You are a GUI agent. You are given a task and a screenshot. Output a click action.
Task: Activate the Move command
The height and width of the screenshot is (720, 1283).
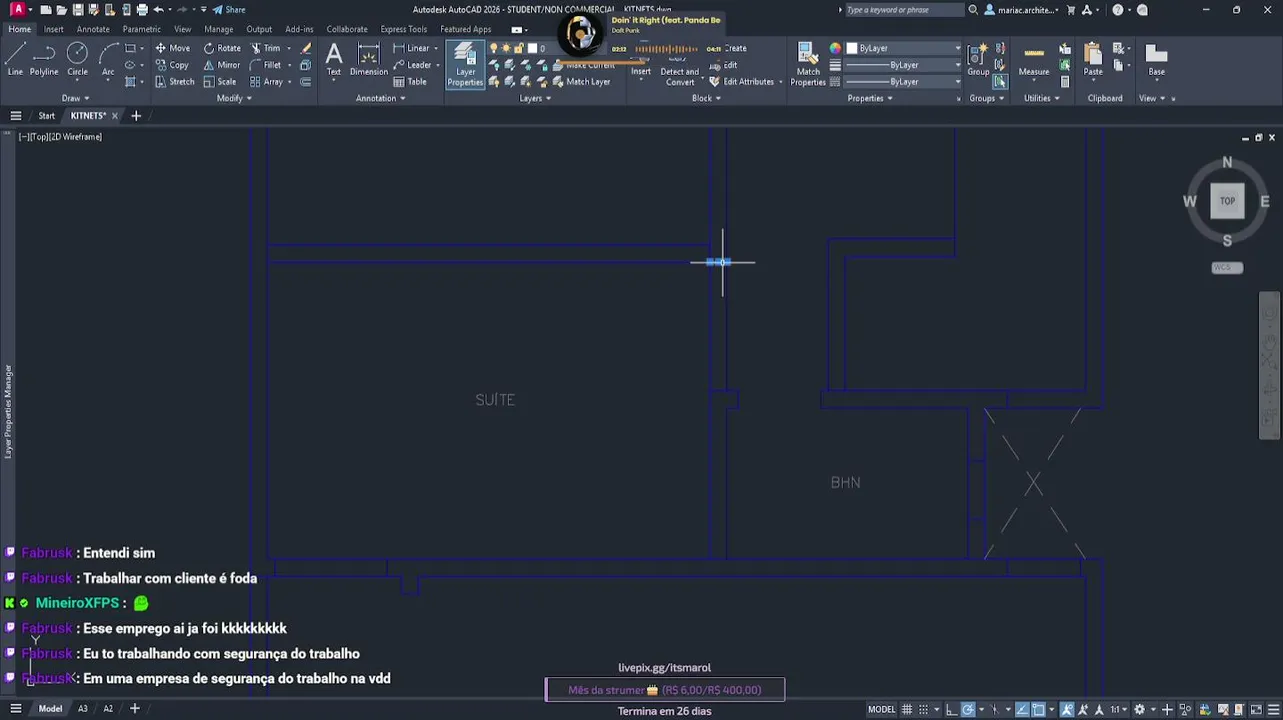(172, 48)
